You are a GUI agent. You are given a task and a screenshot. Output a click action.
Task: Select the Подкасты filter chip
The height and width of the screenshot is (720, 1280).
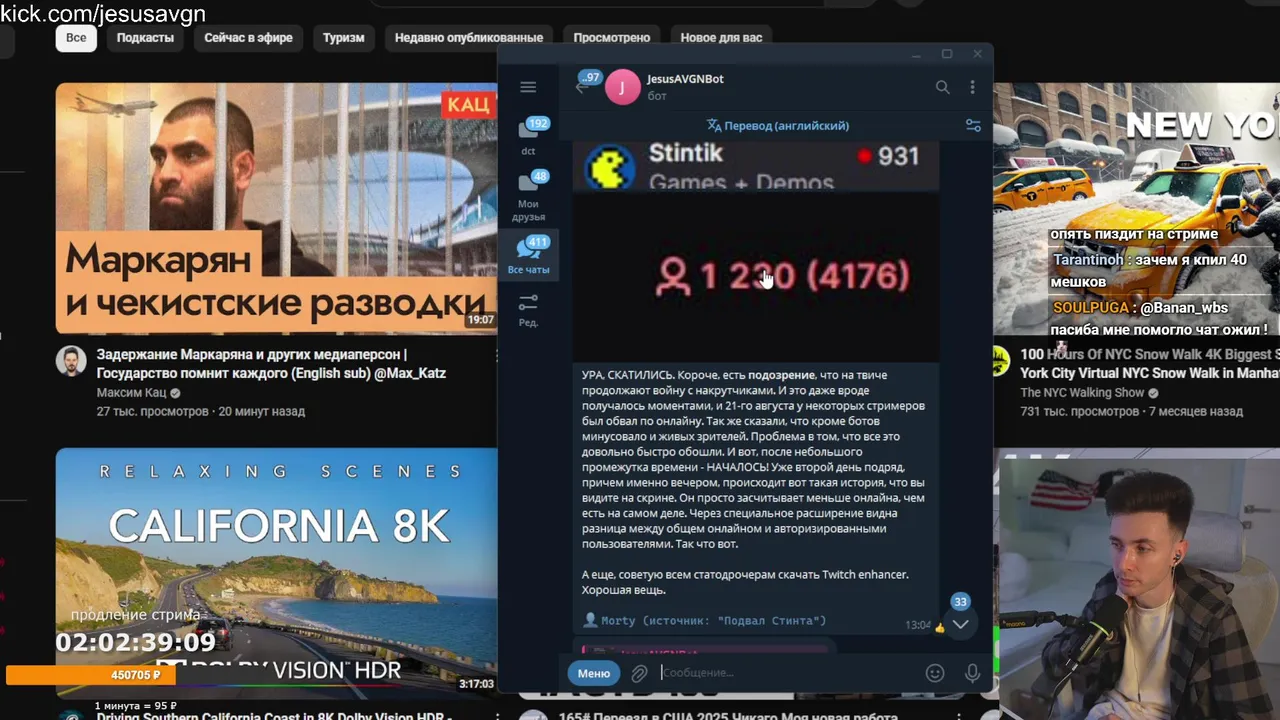click(145, 38)
